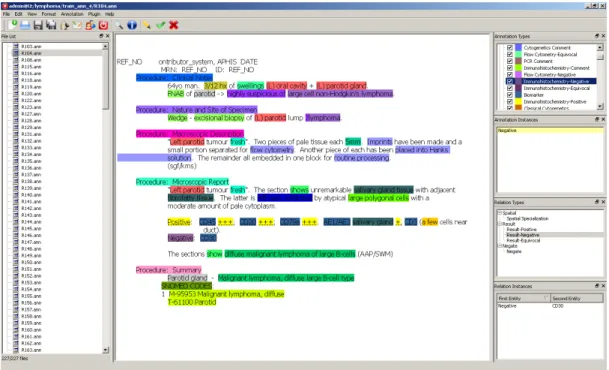Click the users/people toolbar icon
Image resolution: width=609 pixels, height=370 pixels.
(90, 25)
